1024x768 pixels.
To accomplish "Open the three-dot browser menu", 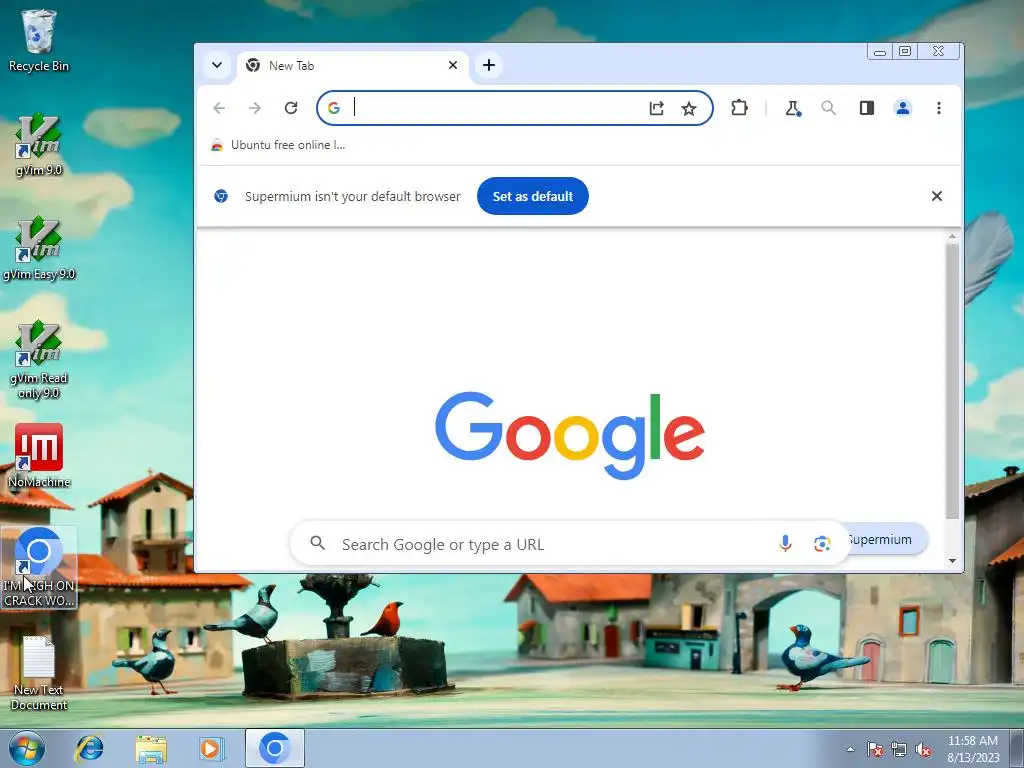I will click(938, 108).
